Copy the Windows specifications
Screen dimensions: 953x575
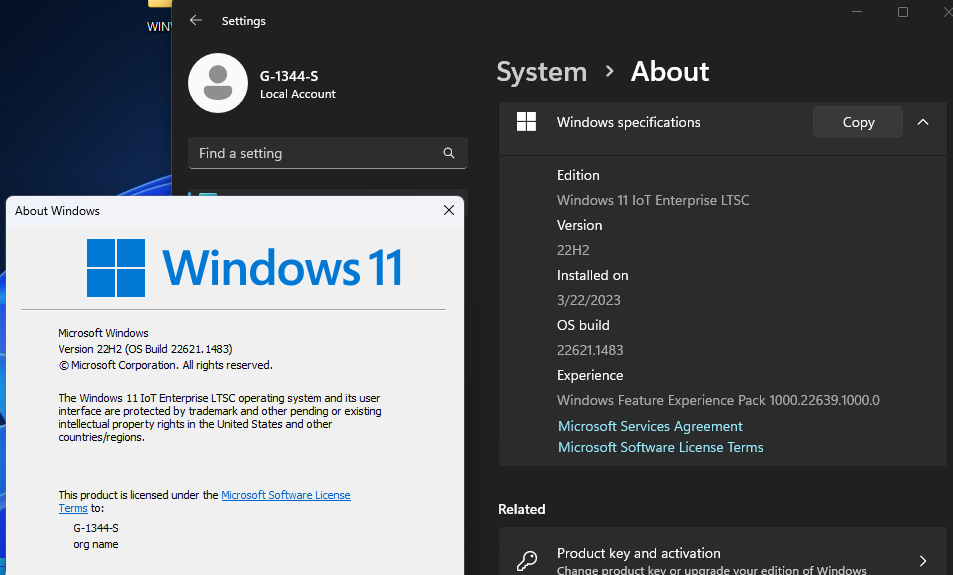pos(858,122)
